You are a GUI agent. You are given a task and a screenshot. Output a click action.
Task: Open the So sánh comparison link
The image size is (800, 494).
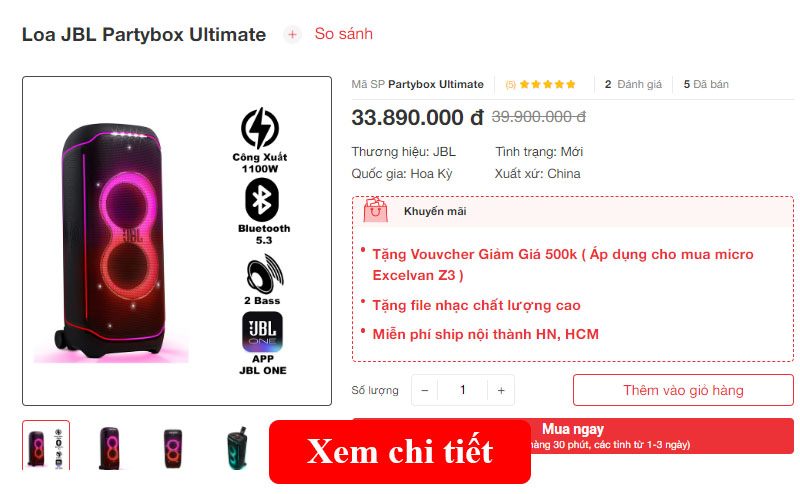pos(343,34)
